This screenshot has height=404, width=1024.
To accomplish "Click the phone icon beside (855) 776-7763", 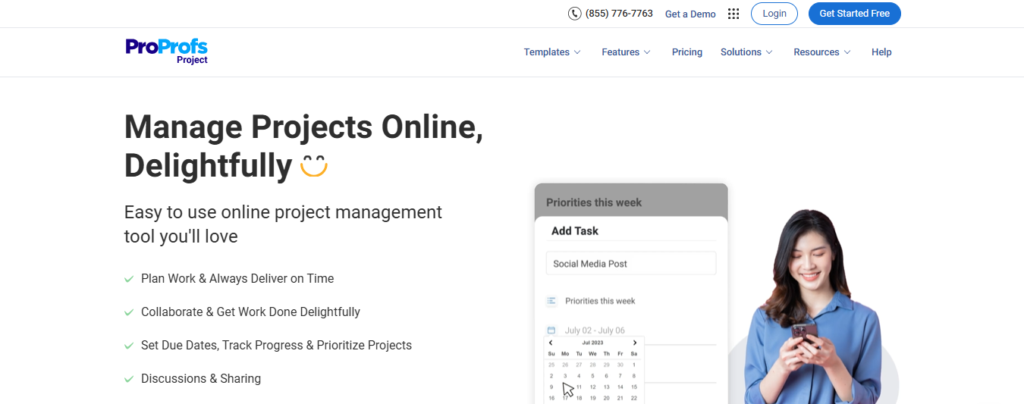I will [x=574, y=14].
